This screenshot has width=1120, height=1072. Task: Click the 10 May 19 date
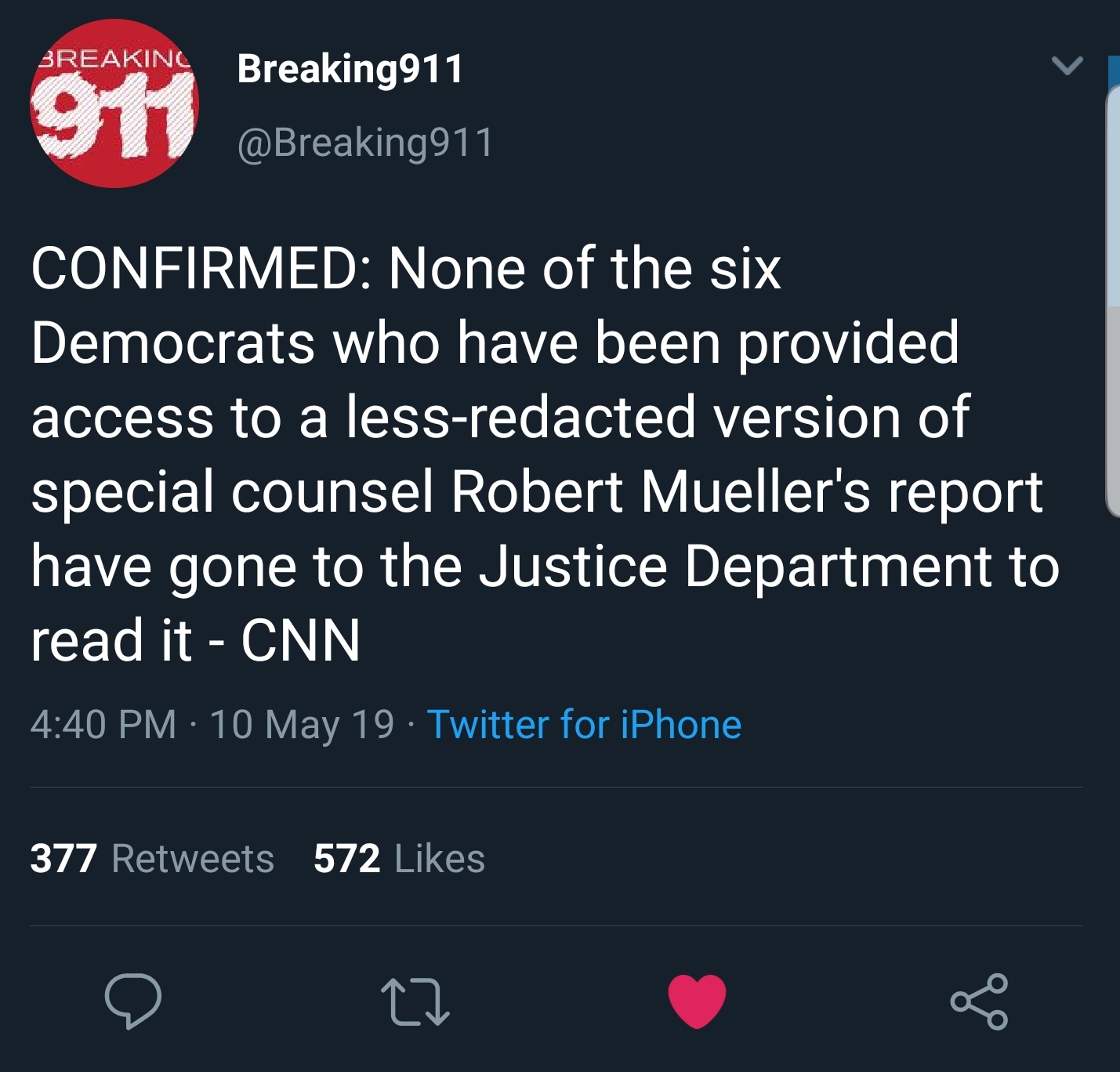coord(302,724)
